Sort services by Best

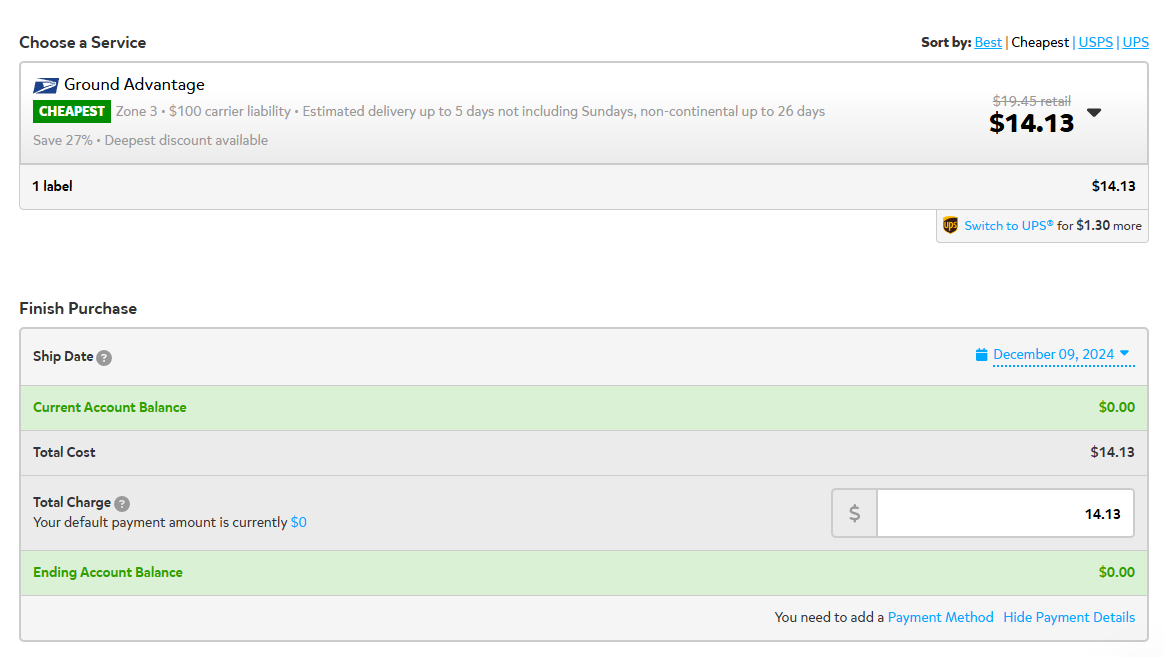pyautogui.click(x=988, y=42)
